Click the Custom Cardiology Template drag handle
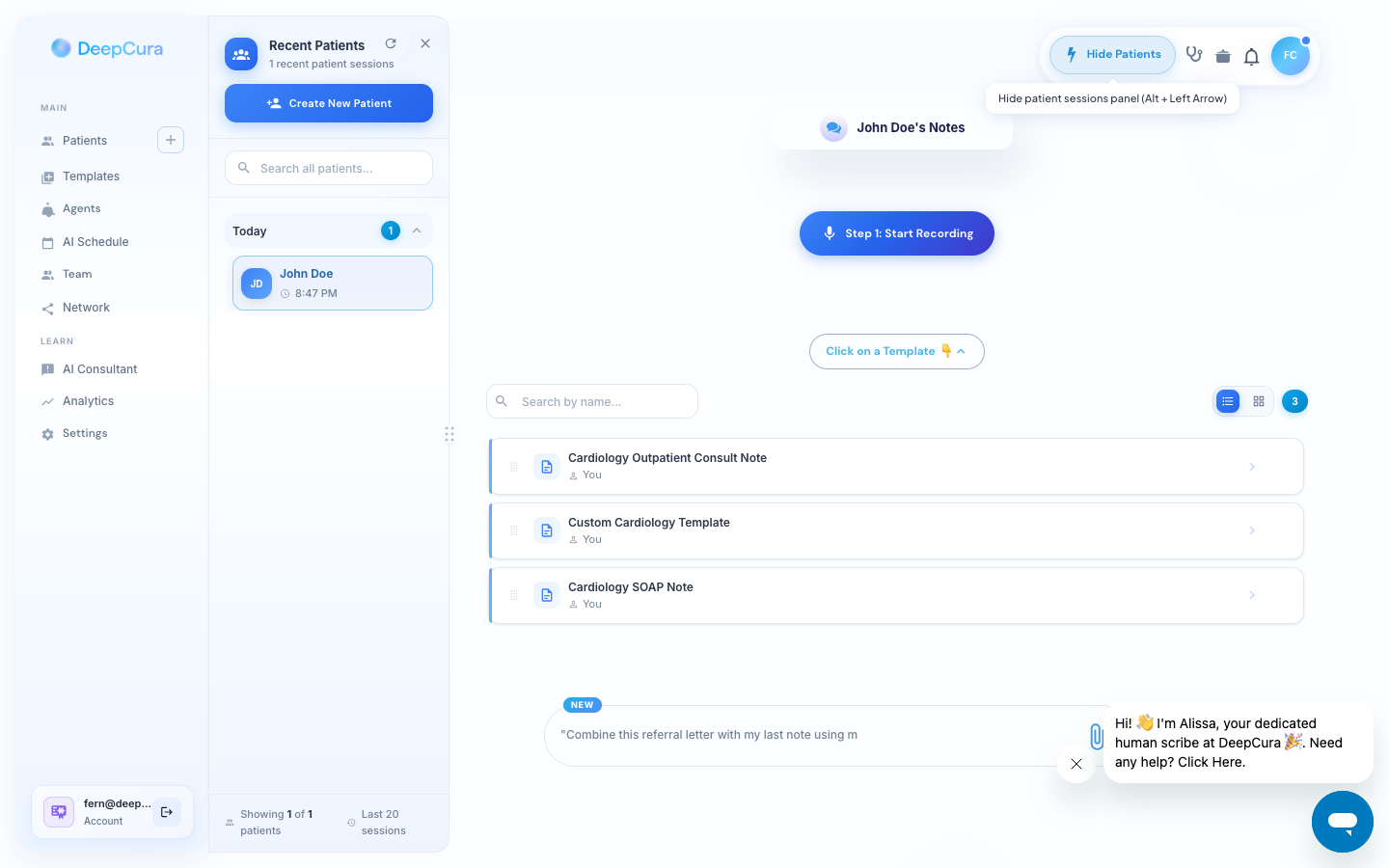Screen dimensions: 1389x868 tap(514, 530)
